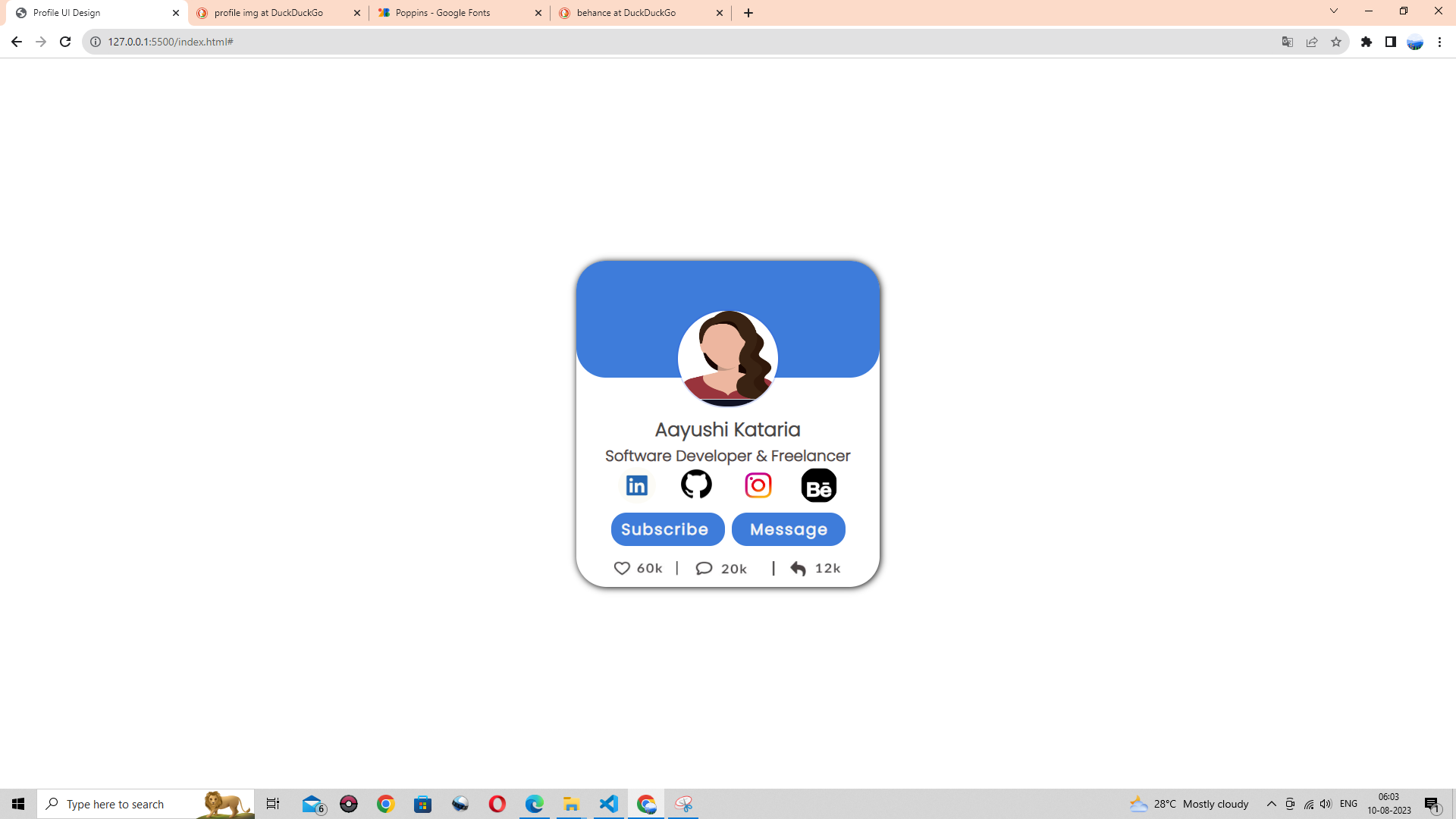Switch to the behance at DuckDuckGo tab
This screenshot has width=1456, height=819.
pyautogui.click(x=625, y=12)
